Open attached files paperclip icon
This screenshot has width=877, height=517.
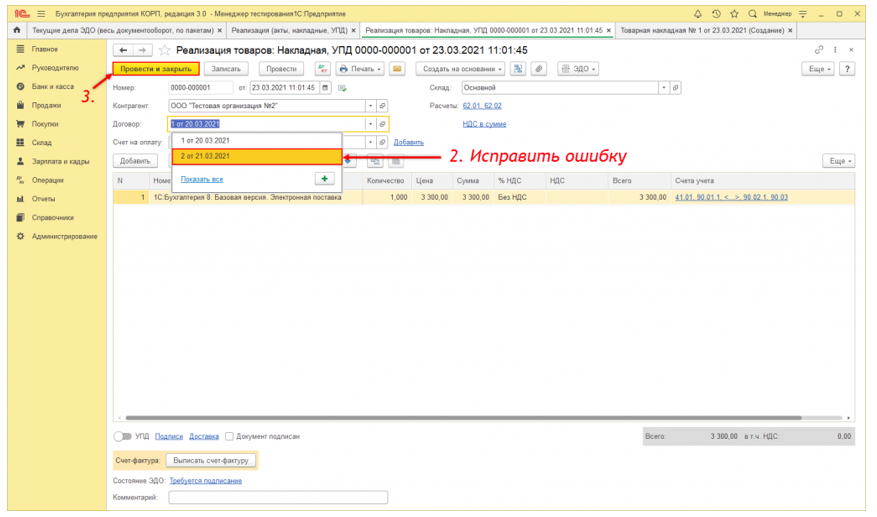coord(539,69)
